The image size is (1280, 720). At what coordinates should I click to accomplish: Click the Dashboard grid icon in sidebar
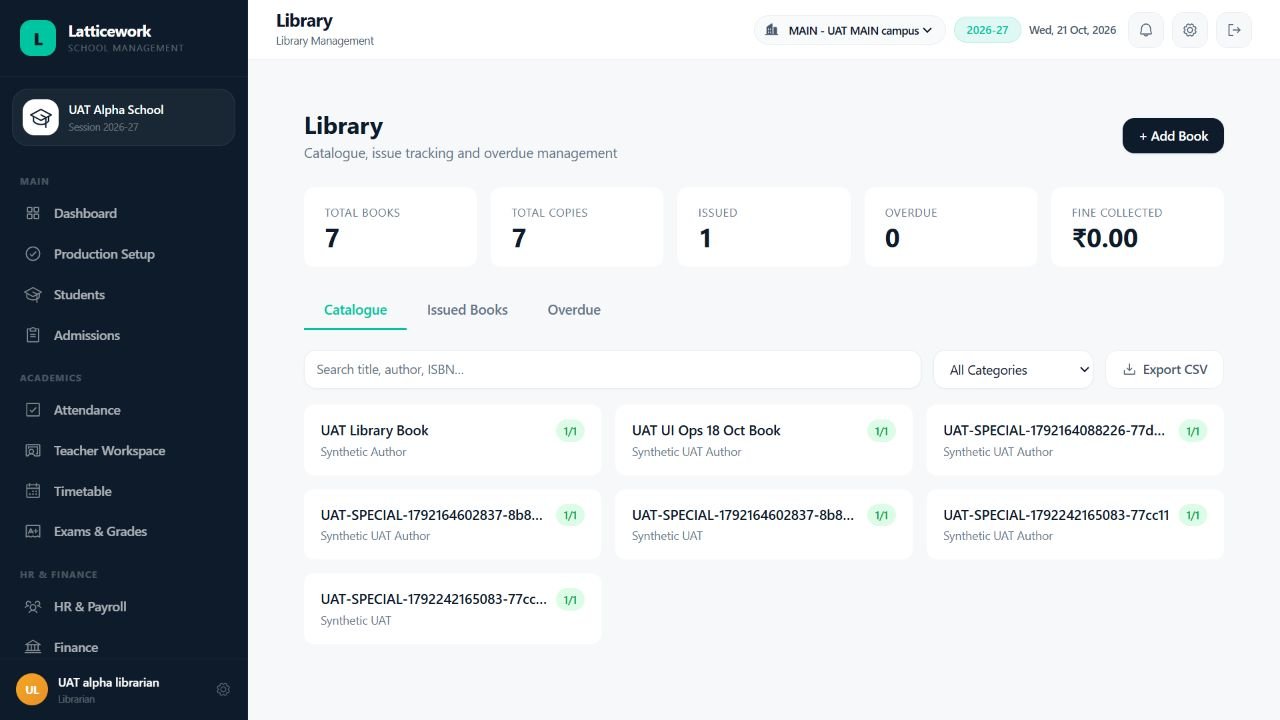point(33,213)
